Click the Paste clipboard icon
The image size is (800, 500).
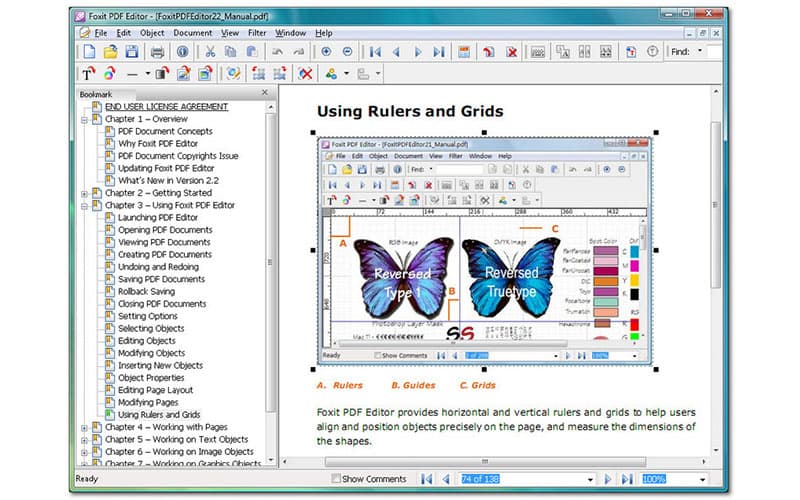coord(252,52)
